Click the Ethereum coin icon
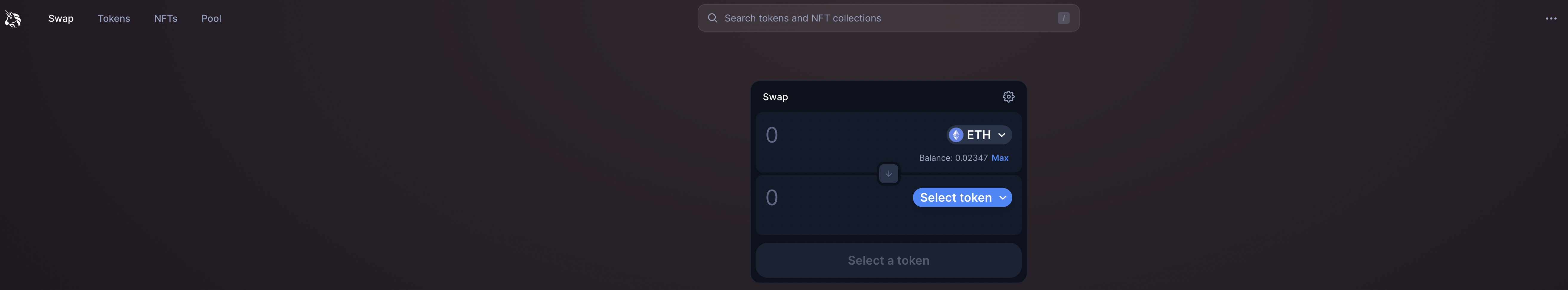Screen dimensions: 1568x290 pos(956,135)
